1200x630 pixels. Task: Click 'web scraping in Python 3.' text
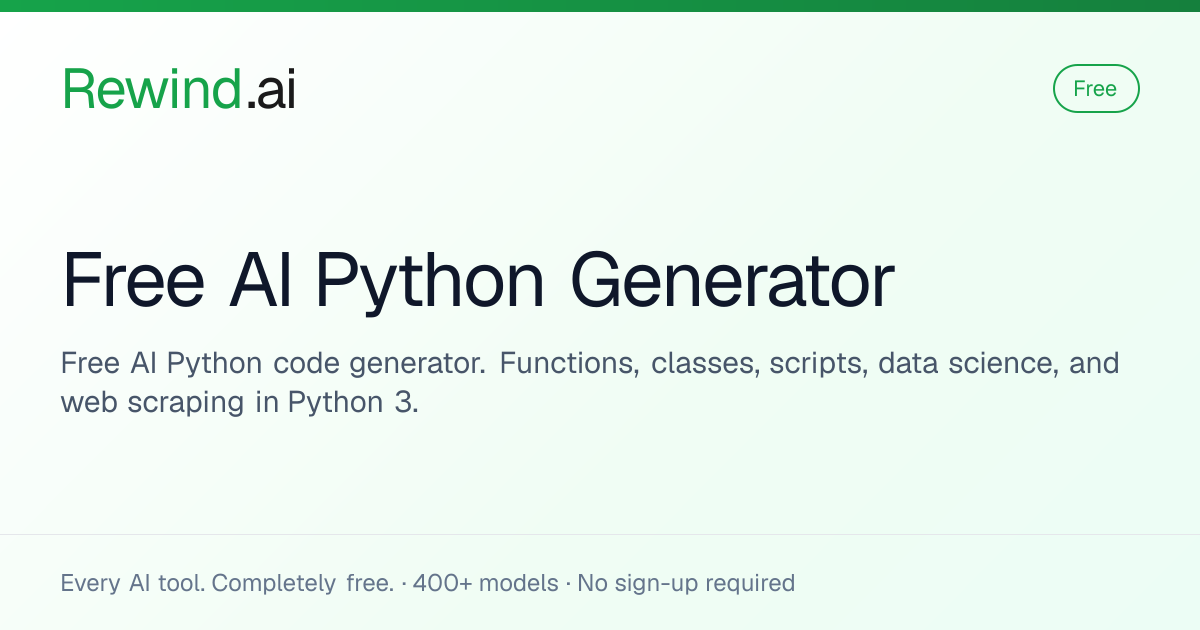point(239,403)
